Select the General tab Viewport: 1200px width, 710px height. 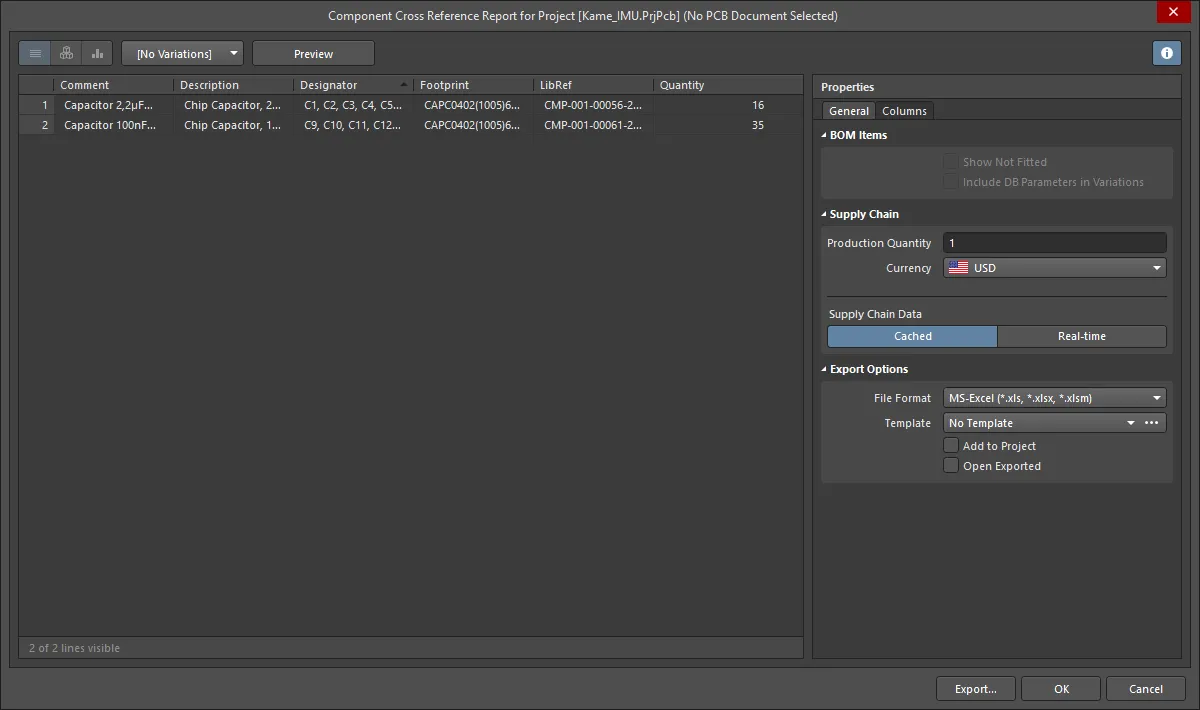click(848, 111)
